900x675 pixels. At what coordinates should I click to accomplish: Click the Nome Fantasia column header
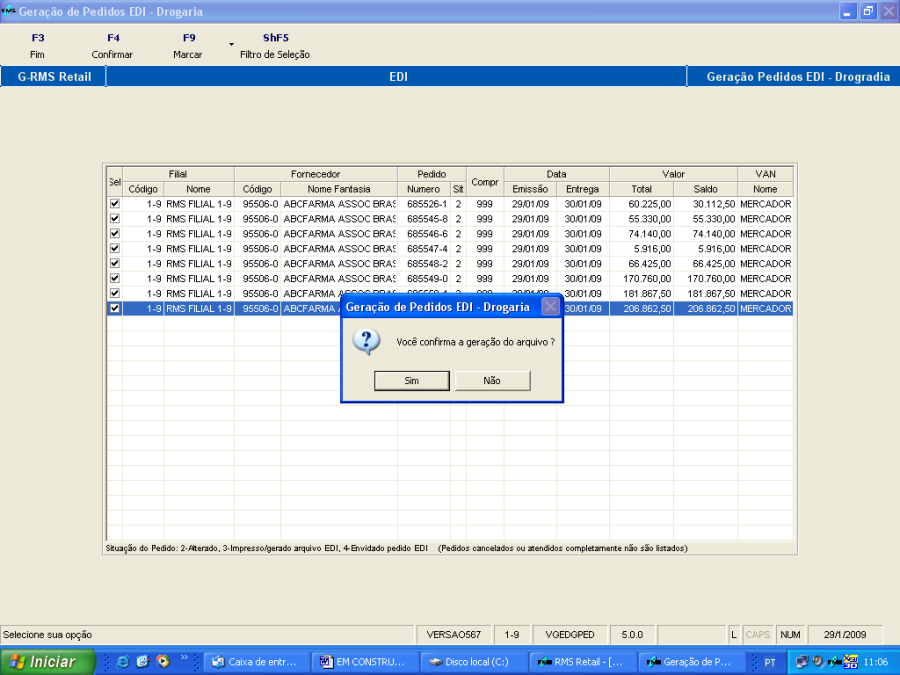[x=339, y=189]
